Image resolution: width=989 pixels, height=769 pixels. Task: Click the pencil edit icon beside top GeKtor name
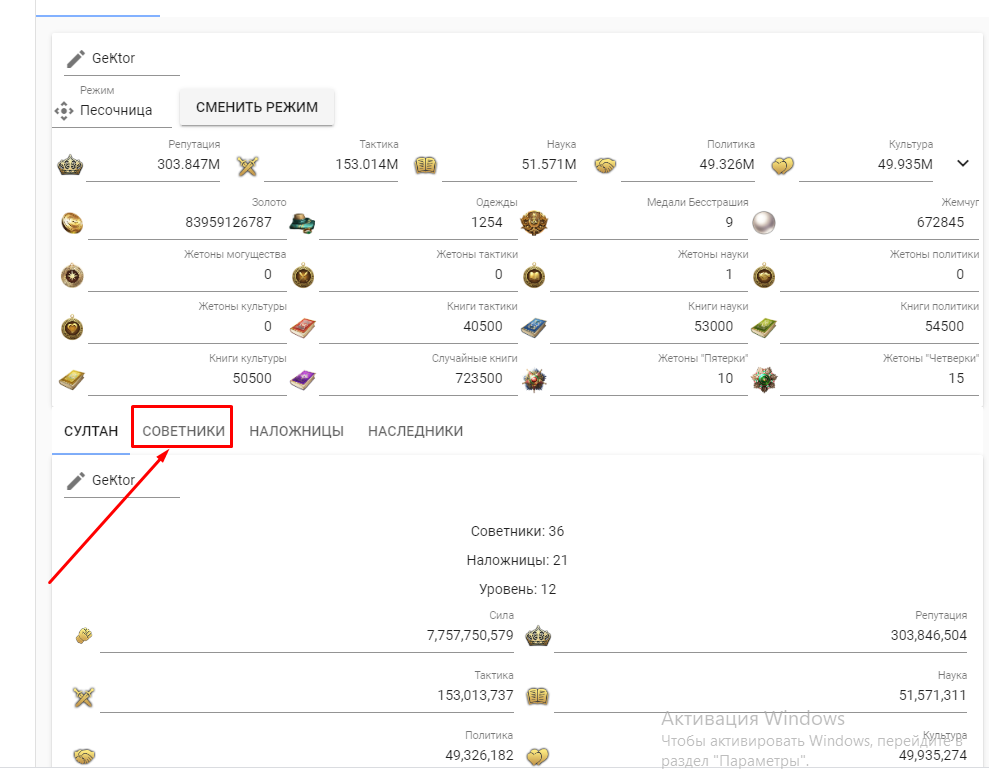(x=76, y=59)
